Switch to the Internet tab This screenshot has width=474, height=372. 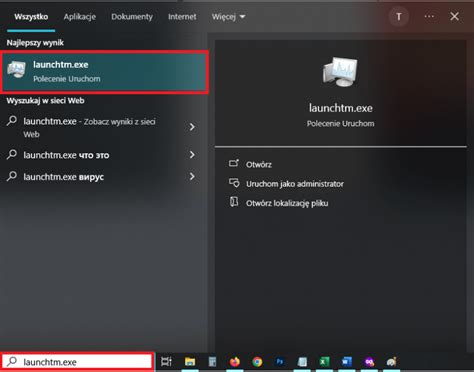pos(182,17)
